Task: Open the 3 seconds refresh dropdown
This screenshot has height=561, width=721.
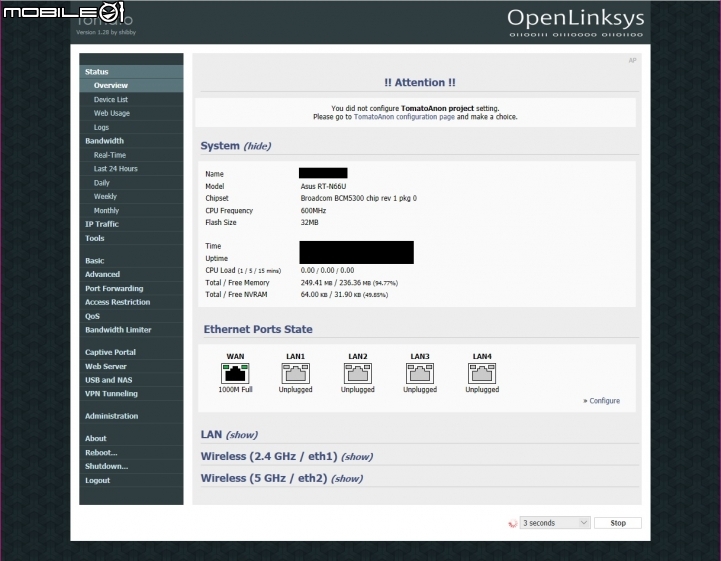Action: point(555,523)
